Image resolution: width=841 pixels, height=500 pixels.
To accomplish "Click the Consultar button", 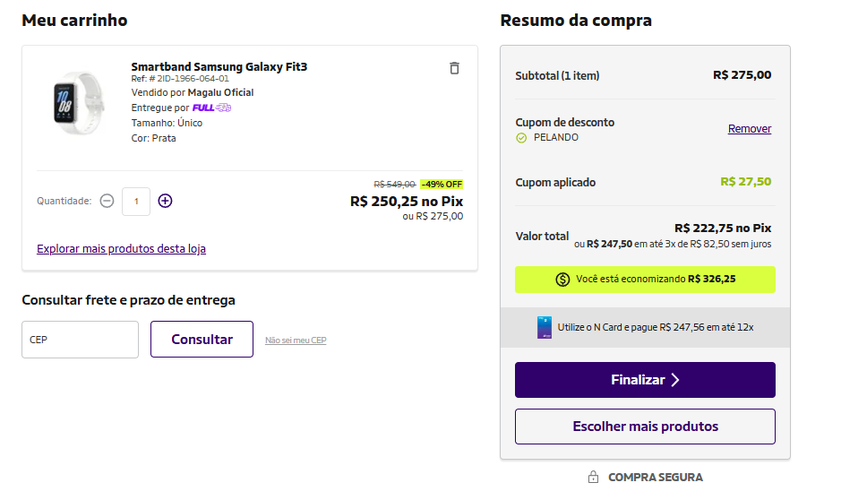I will point(202,340).
